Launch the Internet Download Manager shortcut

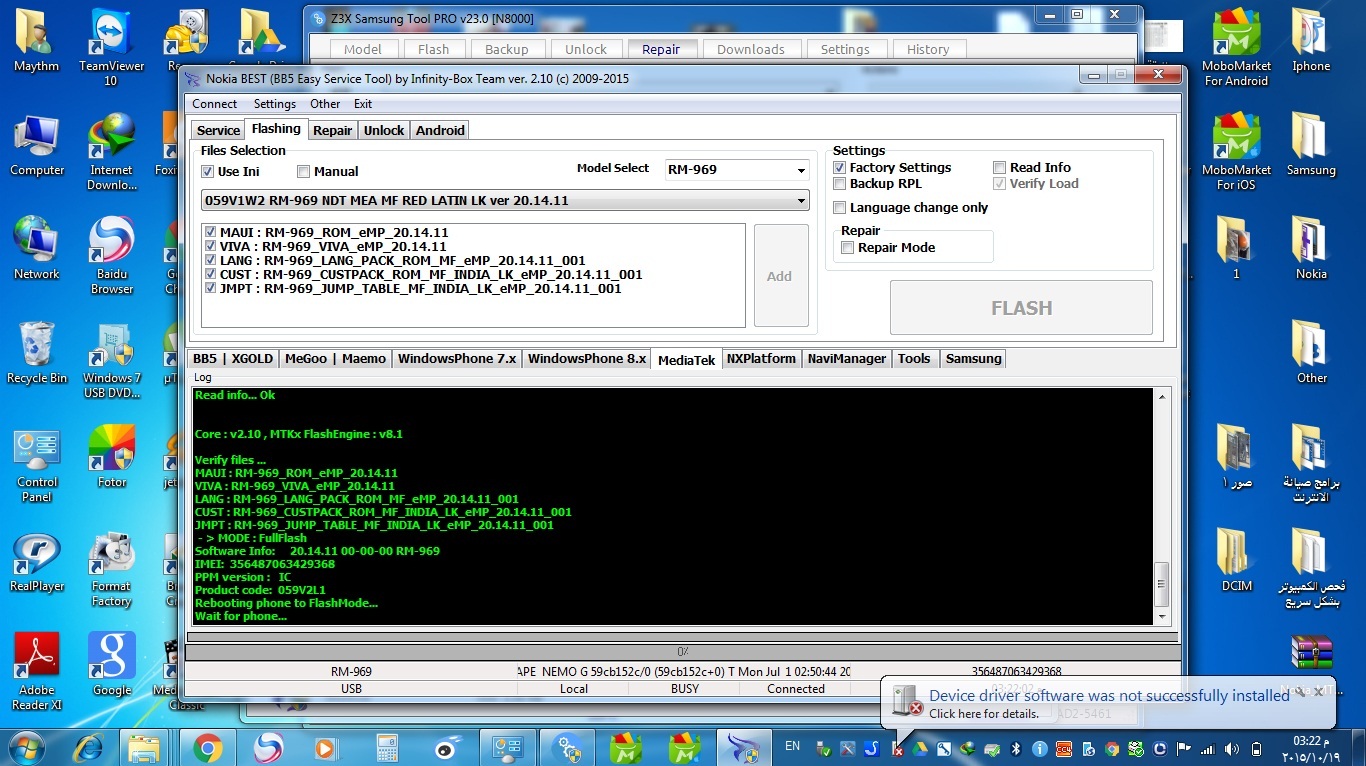tap(112, 152)
